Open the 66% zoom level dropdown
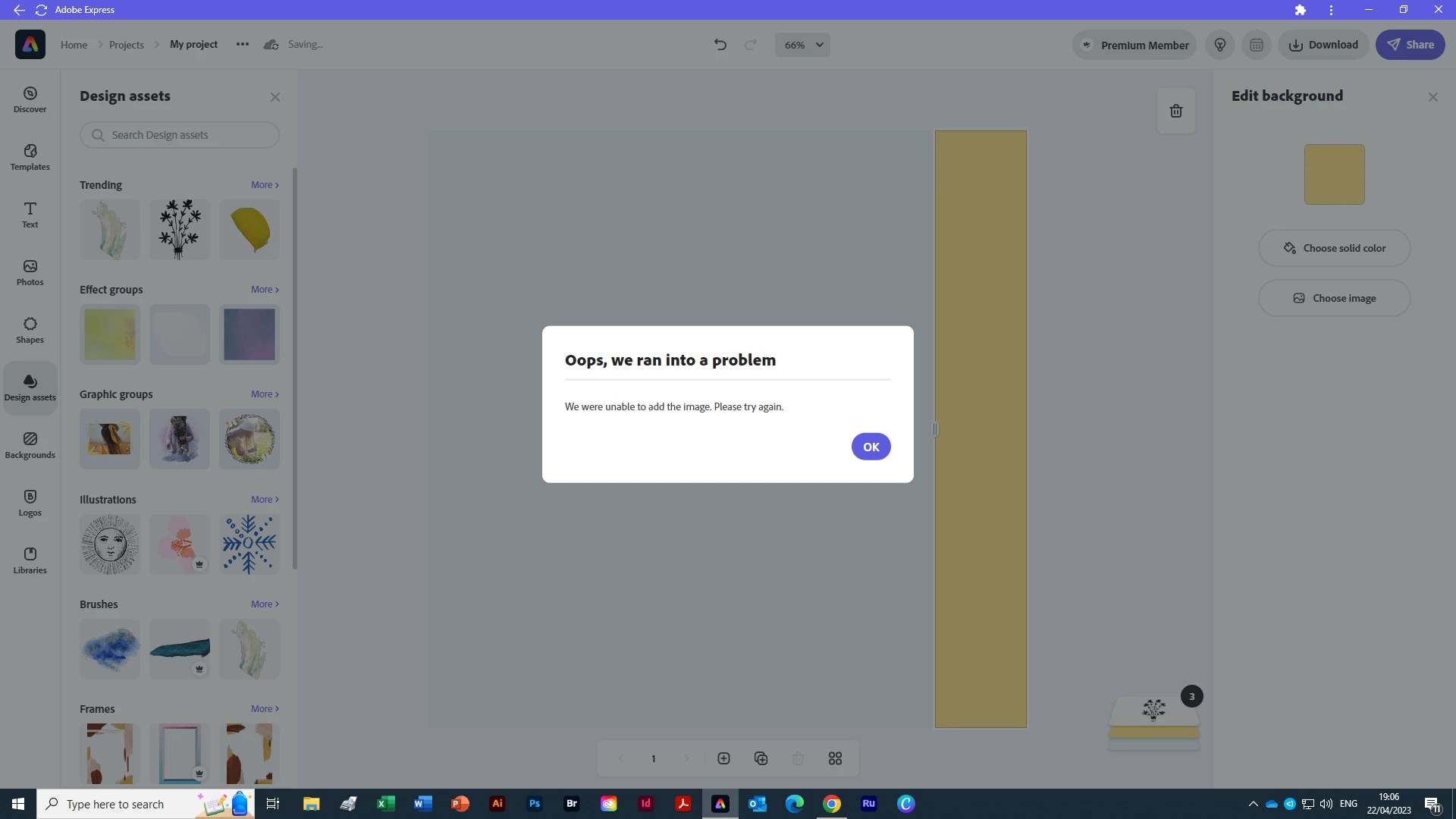 tap(802, 45)
